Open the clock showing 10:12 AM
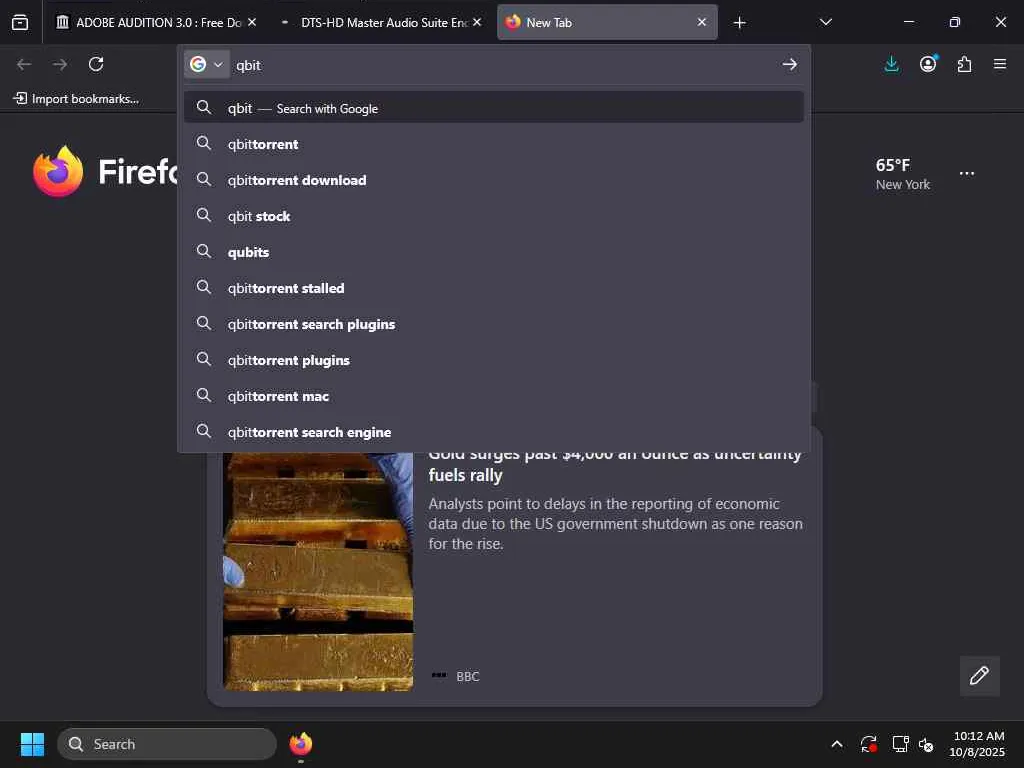The width and height of the screenshot is (1024, 768). 977,744
